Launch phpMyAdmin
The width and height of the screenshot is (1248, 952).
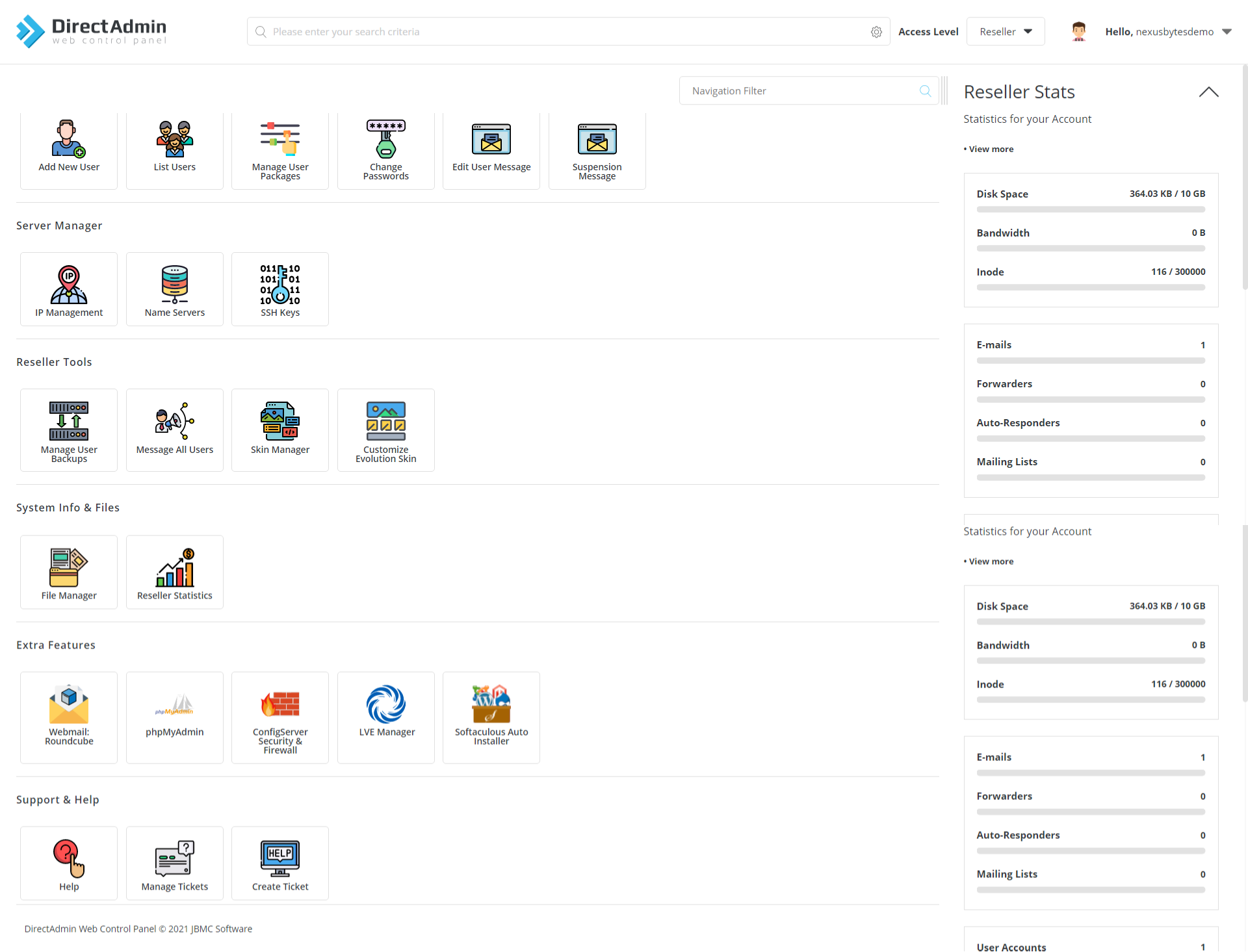click(x=175, y=717)
